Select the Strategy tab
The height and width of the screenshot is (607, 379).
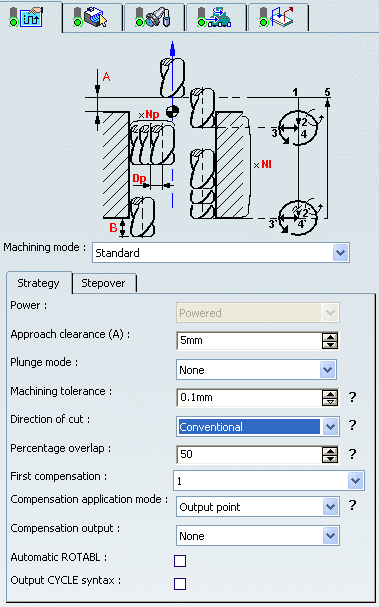(x=39, y=283)
